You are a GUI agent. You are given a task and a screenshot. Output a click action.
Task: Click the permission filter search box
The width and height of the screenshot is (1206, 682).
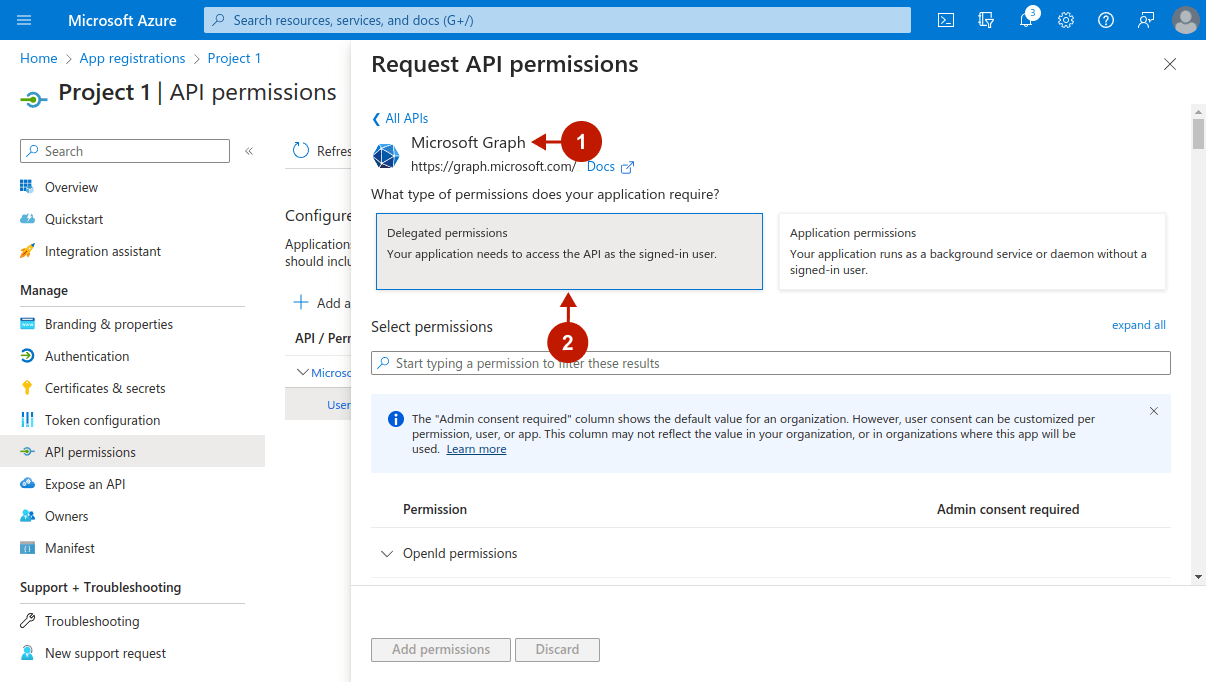pyautogui.click(x=770, y=363)
